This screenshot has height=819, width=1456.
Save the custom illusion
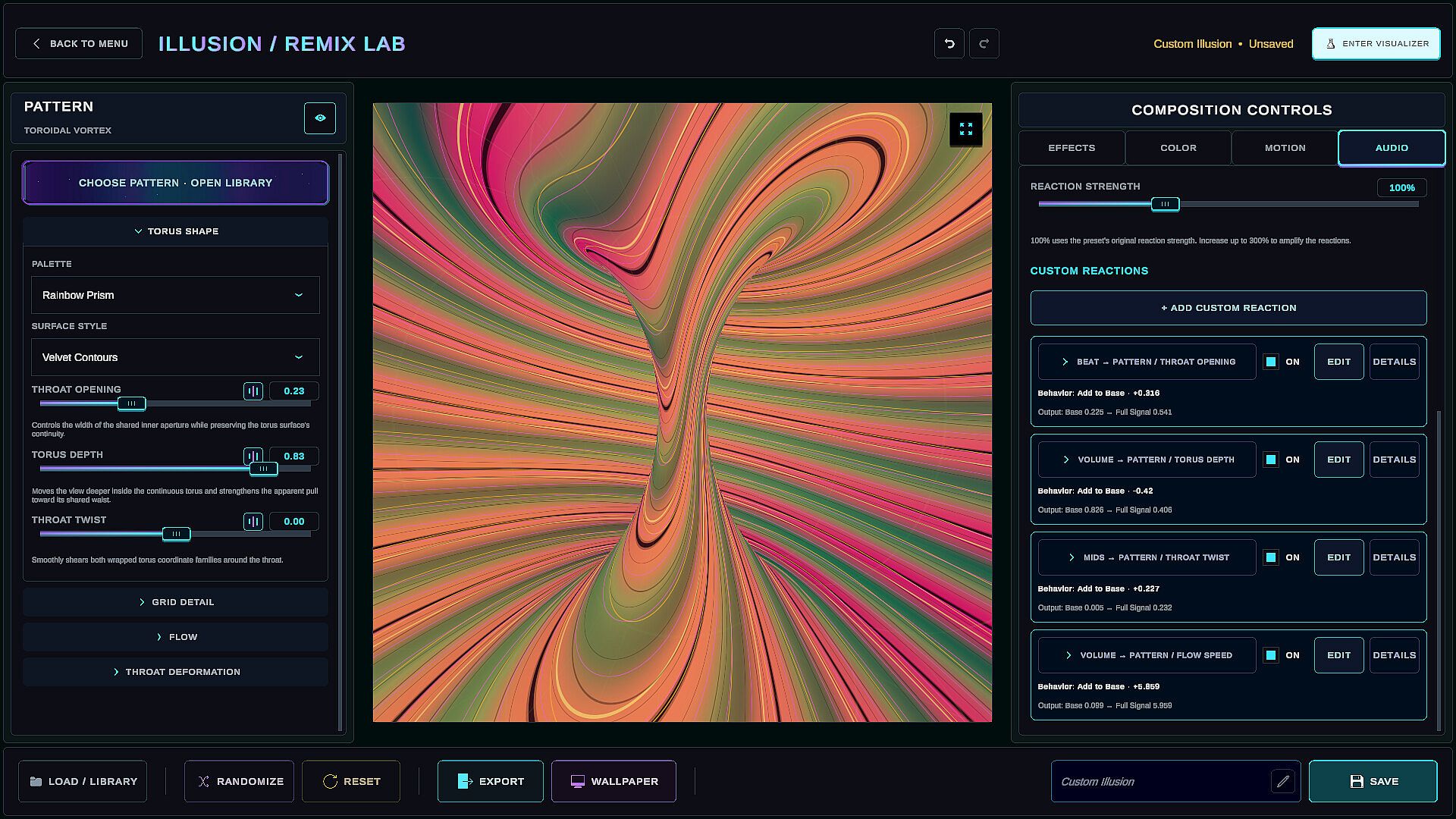(1373, 781)
